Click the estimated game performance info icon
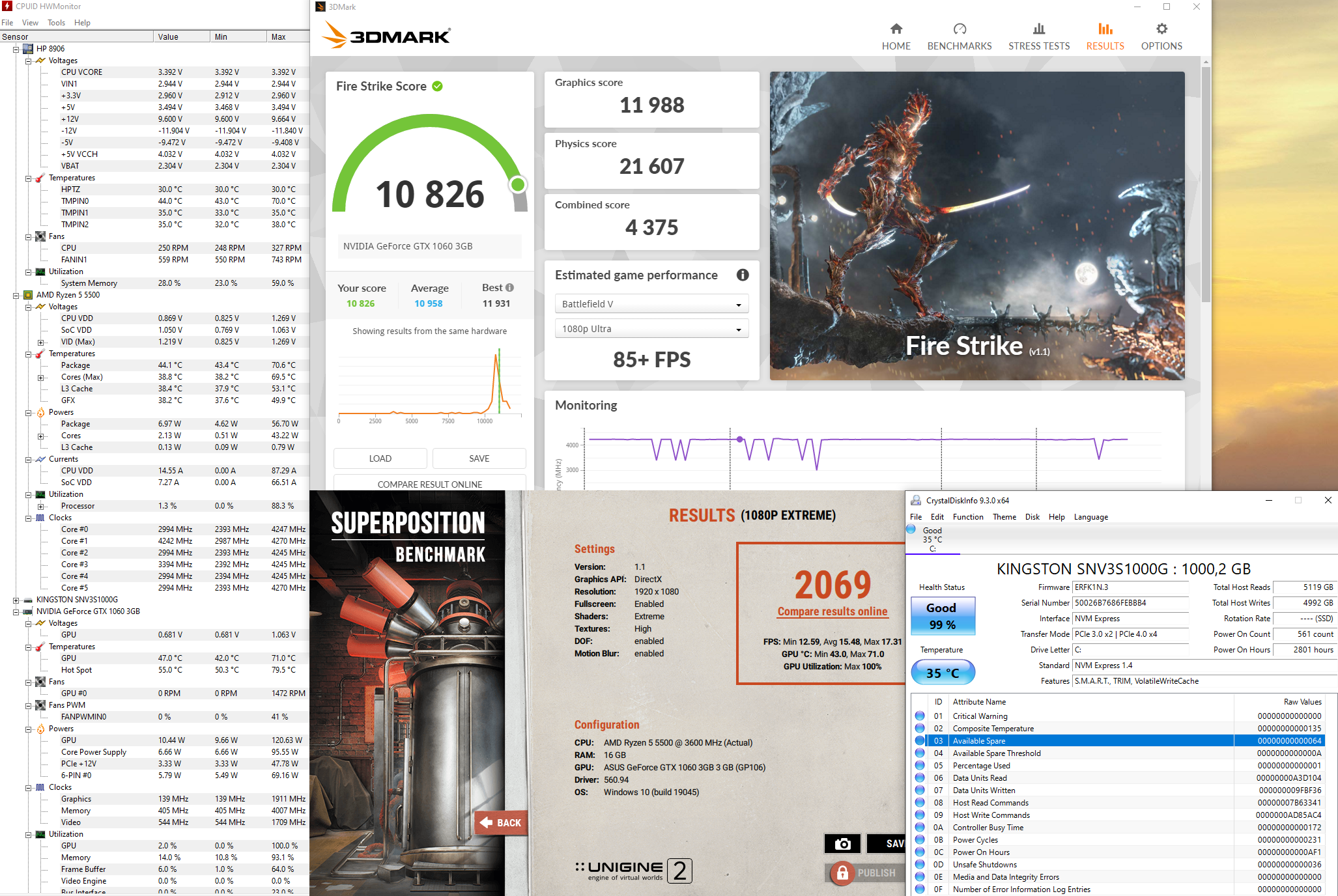The image size is (1338, 896). [743, 275]
